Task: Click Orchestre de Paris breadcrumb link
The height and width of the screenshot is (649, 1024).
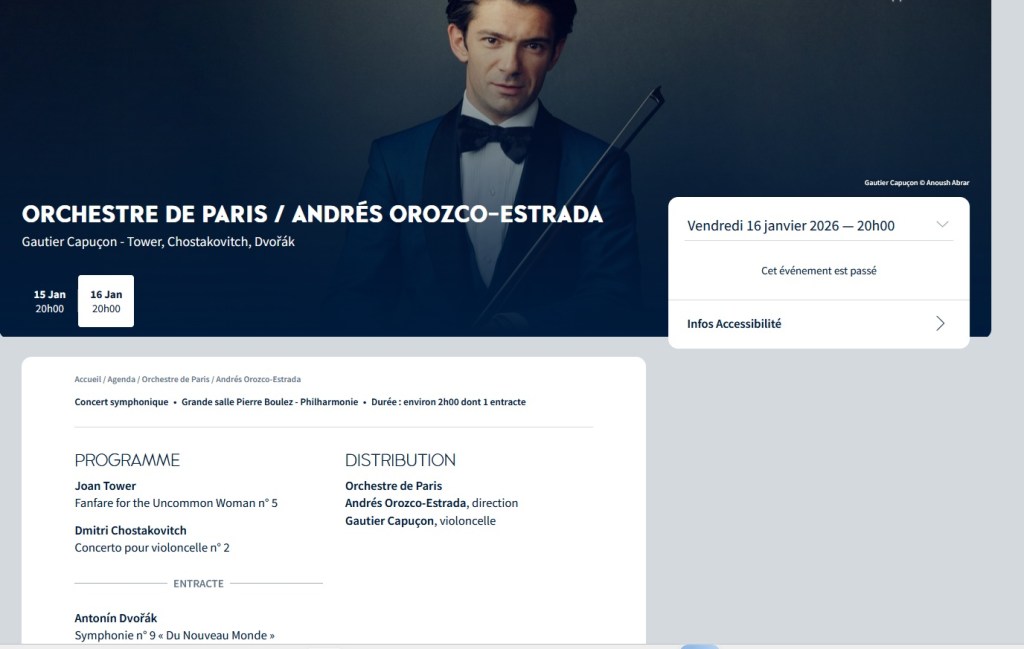Action: click(175, 380)
